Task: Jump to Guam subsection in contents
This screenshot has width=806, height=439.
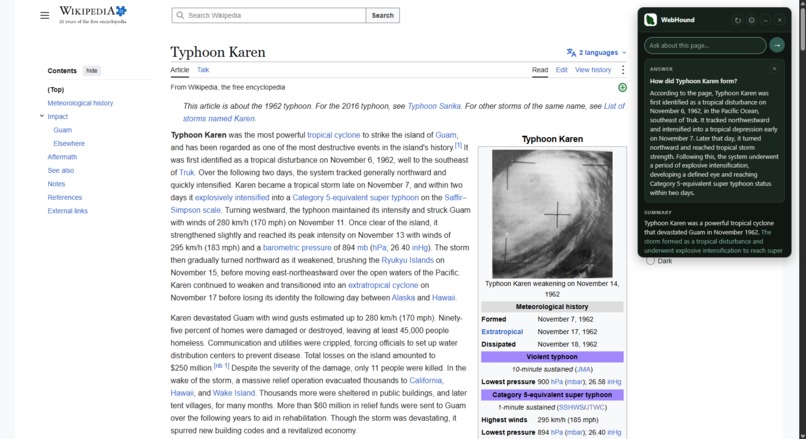Action: pyautogui.click(x=62, y=130)
